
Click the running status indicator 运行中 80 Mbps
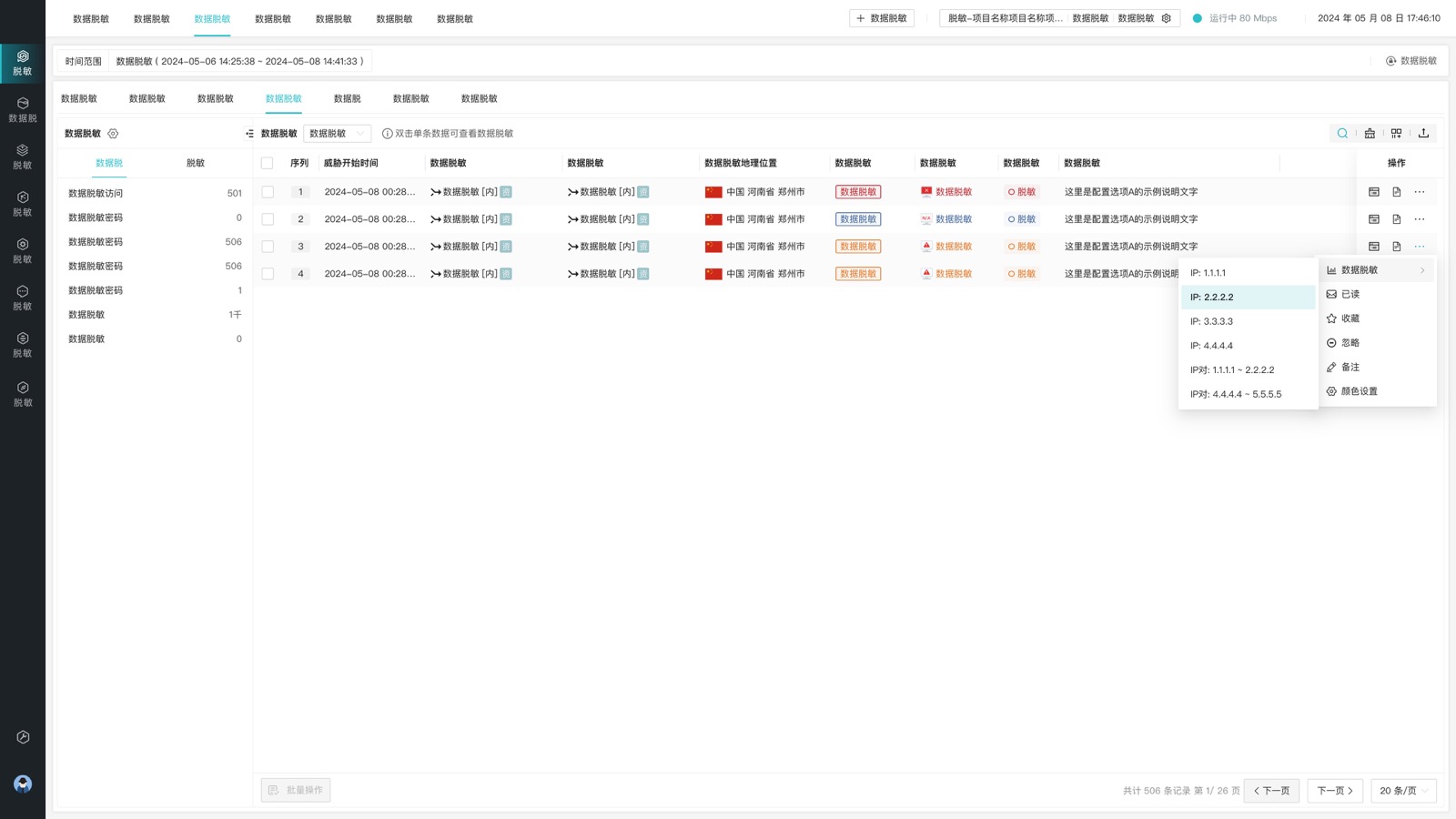(x=1235, y=18)
